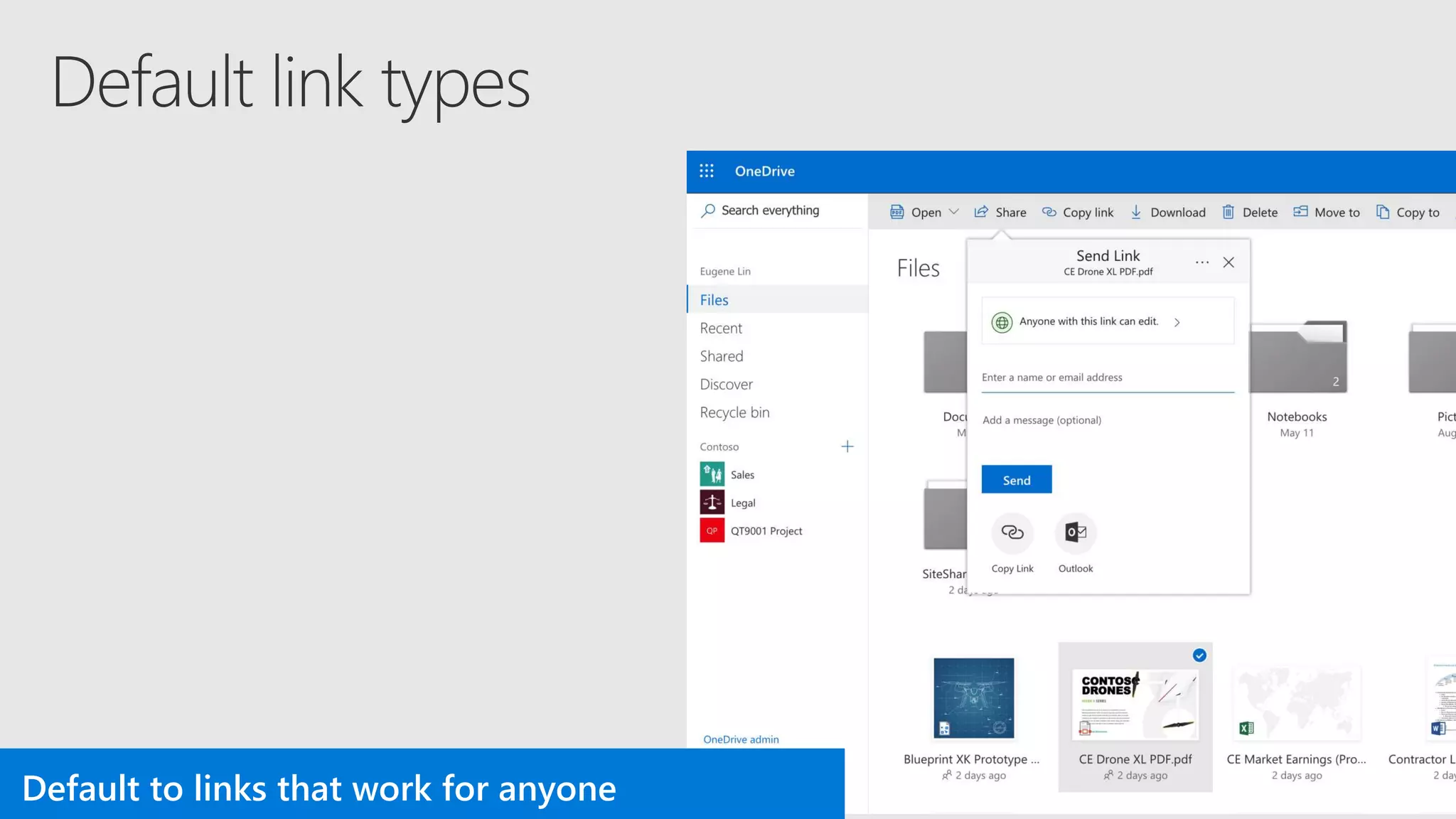This screenshot has height=819, width=1456.
Task: Open the app launcher waffle icon
Action: point(706,171)
